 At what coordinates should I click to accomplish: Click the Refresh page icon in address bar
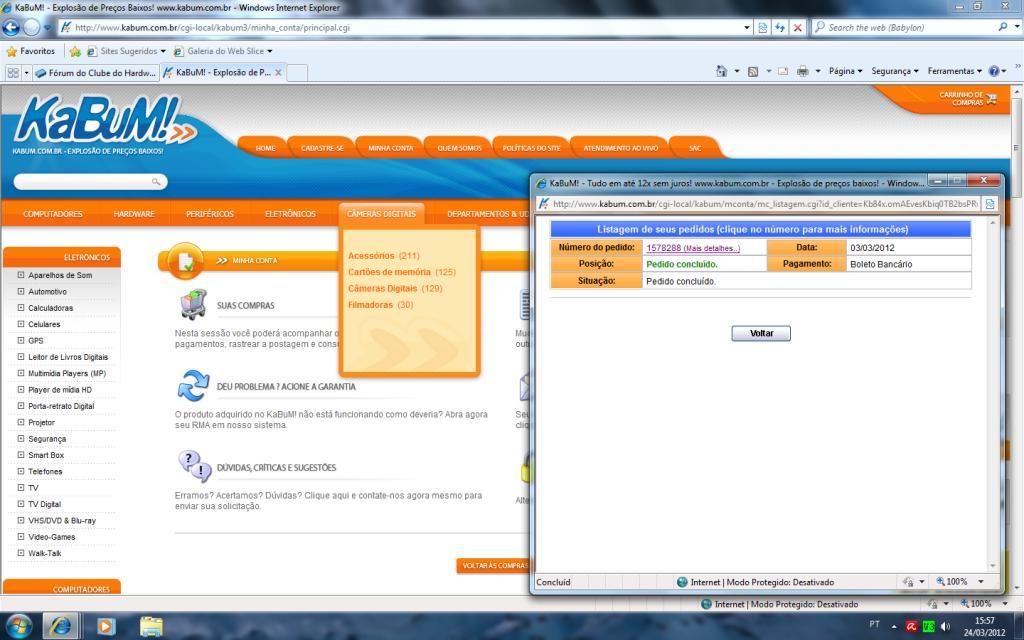pyautogui.click(x=780, y=27)
